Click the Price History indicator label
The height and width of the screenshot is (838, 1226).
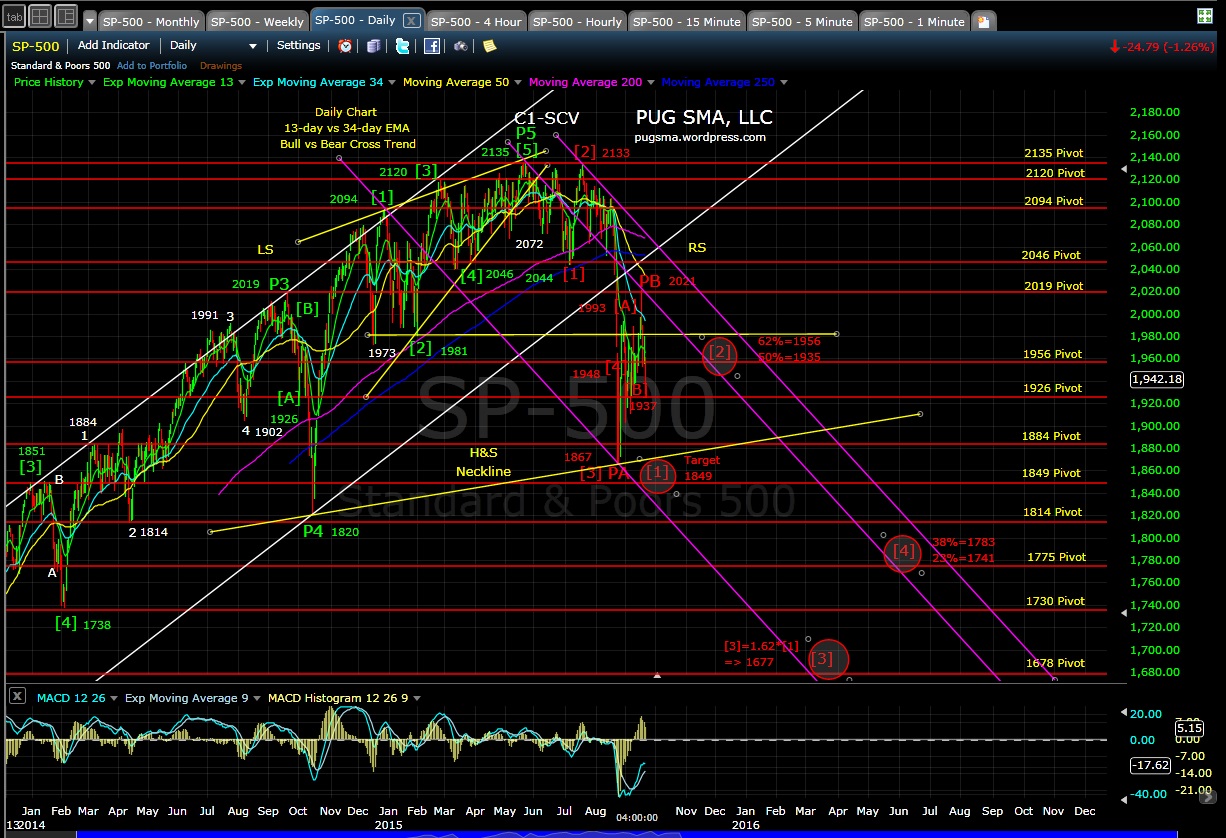tap(49, 83)
